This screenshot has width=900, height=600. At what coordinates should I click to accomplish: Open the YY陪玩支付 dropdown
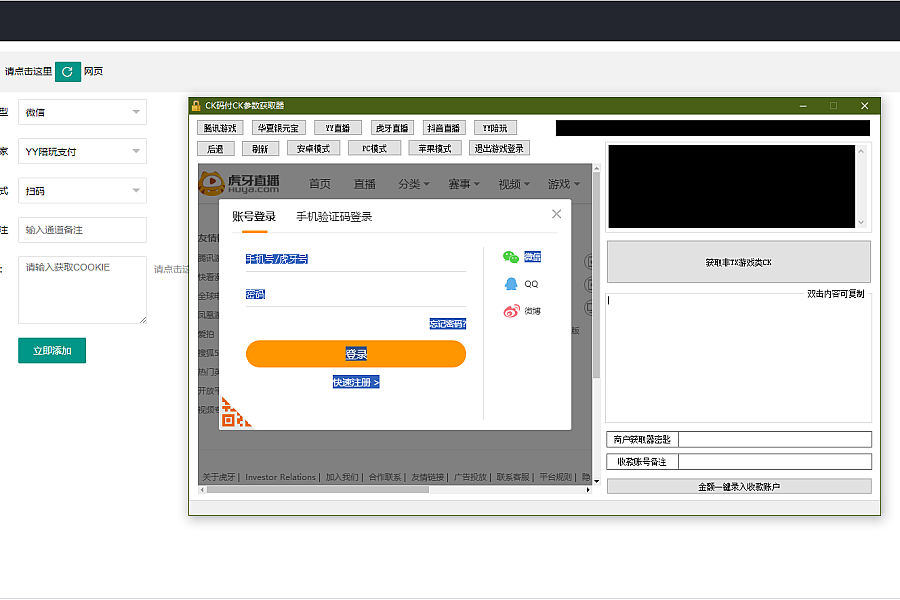click(x=83, y=151)
